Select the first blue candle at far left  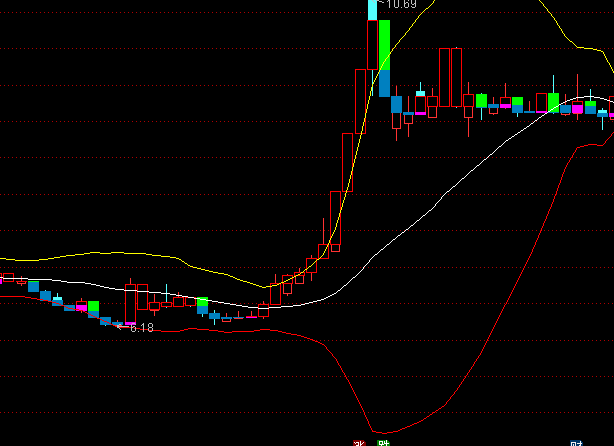pyautogui.click(x=33, y=287)
